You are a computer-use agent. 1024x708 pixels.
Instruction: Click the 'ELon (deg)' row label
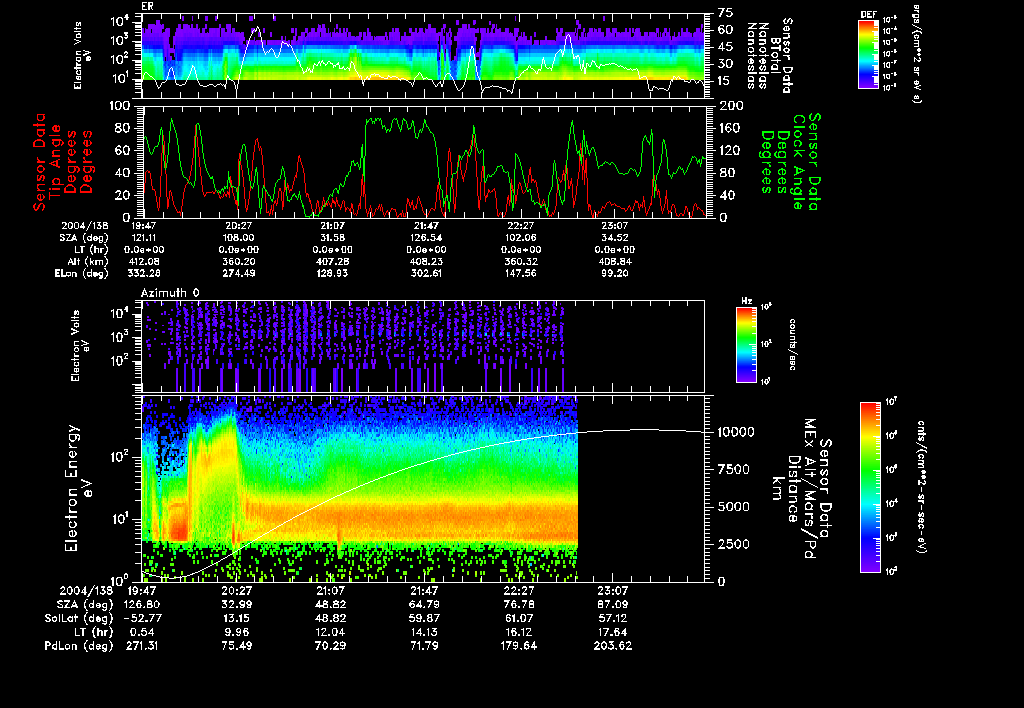pyautogui.click(x=82, y=273)
